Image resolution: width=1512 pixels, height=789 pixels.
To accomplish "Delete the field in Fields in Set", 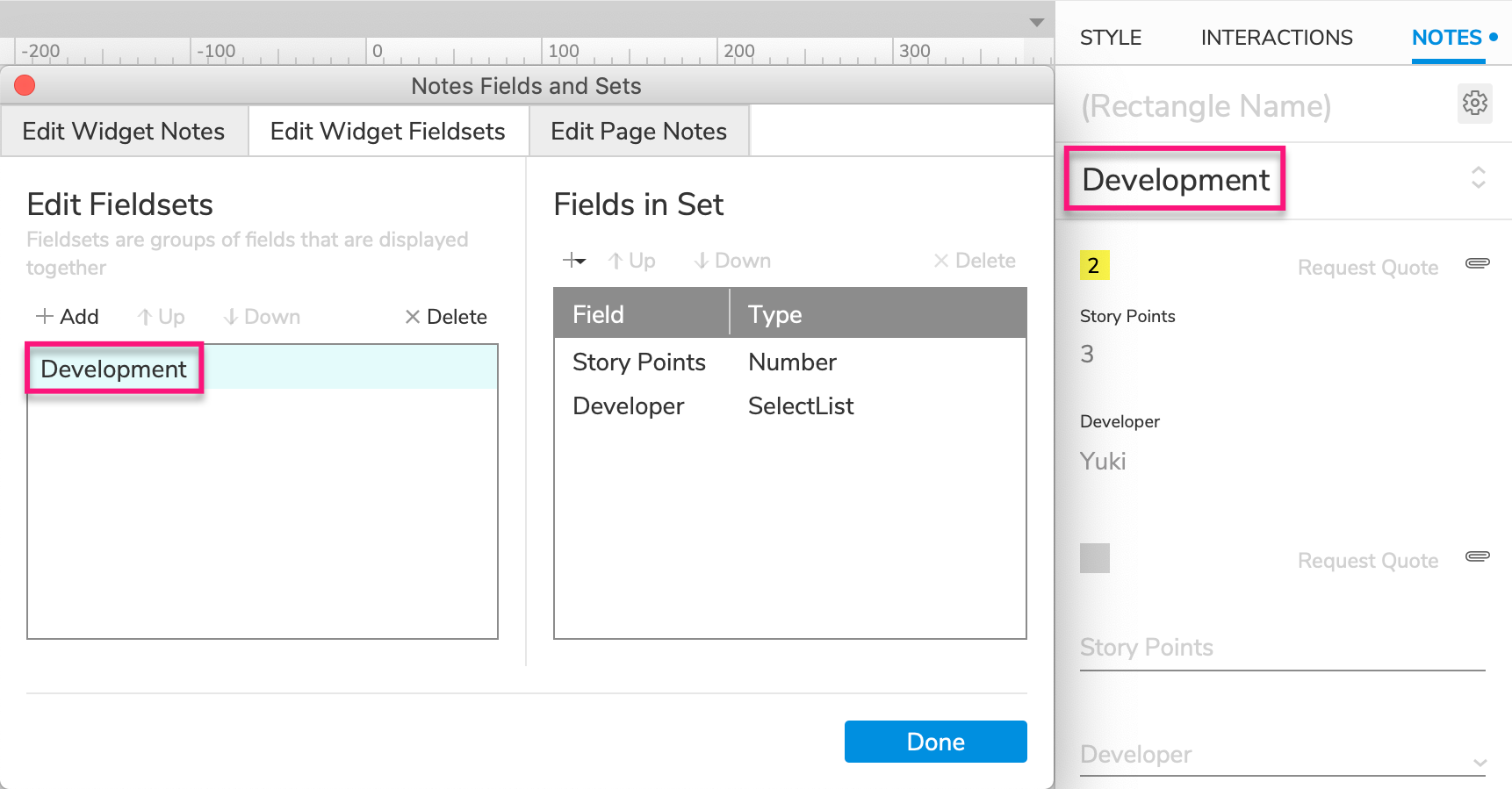I will [974, 261].
